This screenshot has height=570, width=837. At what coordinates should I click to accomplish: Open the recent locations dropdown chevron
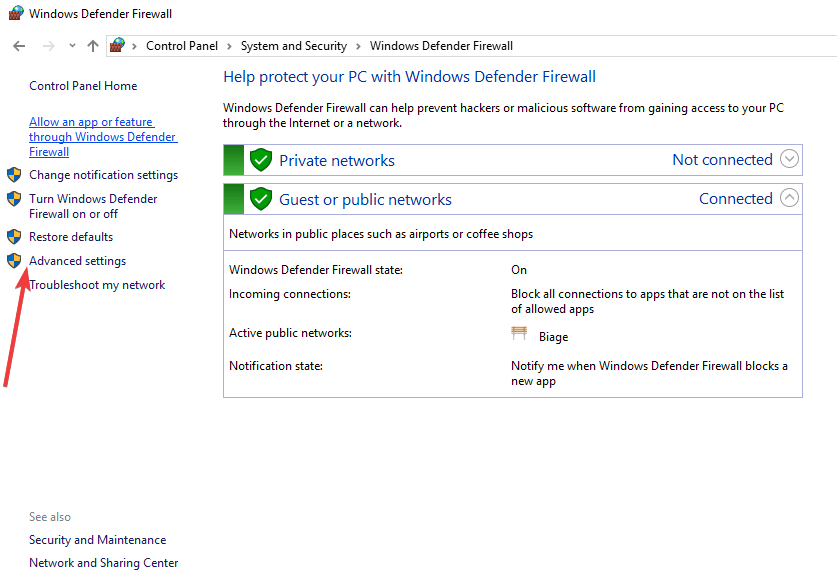point(72,46)
